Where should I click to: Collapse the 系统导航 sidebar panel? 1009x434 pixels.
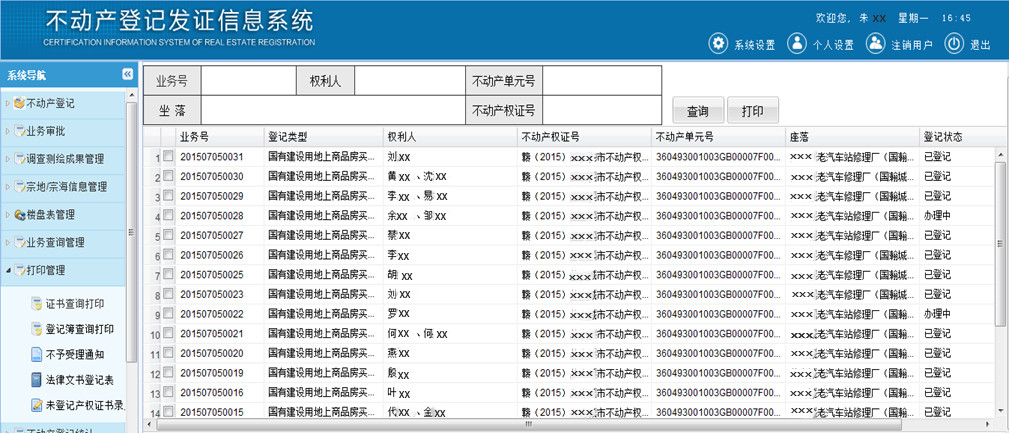click(128, 75)
